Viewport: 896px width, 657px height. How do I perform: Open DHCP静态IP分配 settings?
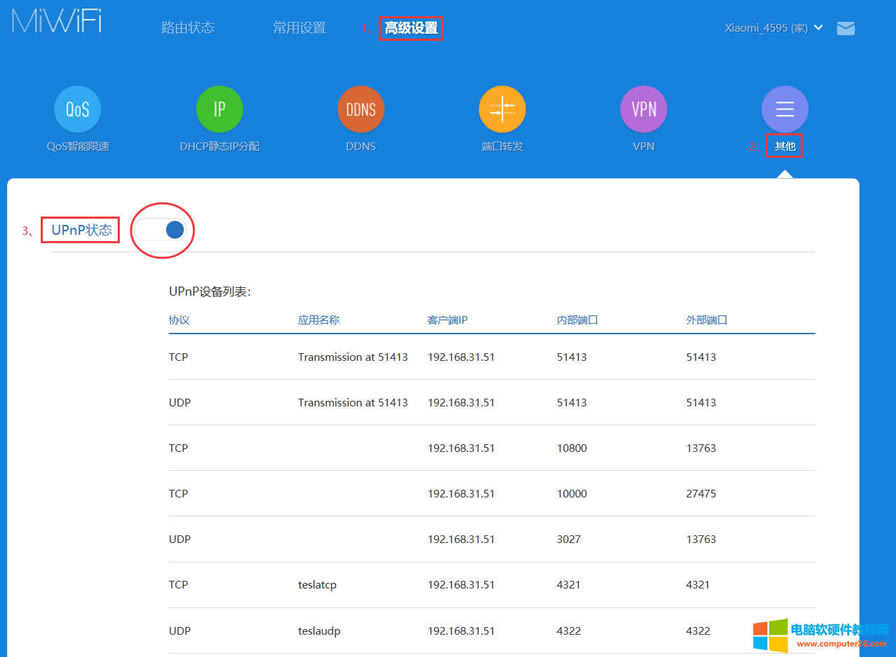pos(219,109)
